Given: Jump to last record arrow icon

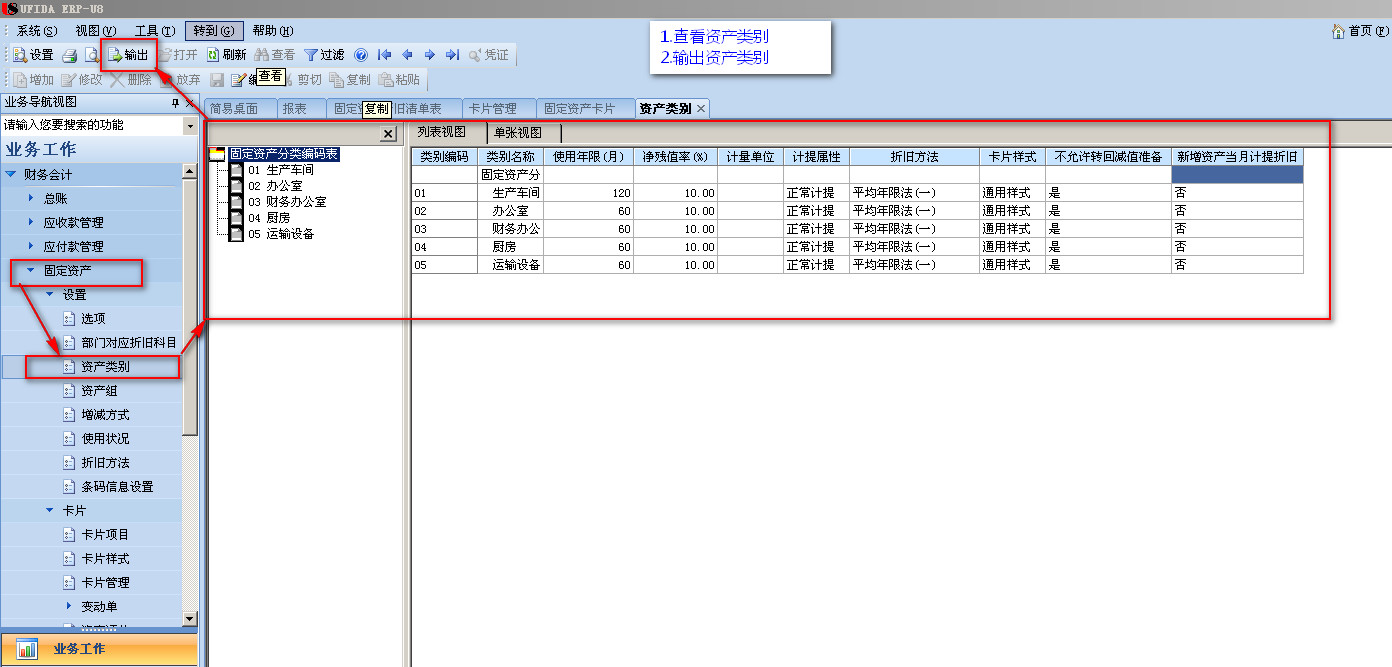Looking at the screenshot, I should click(452, 55).
